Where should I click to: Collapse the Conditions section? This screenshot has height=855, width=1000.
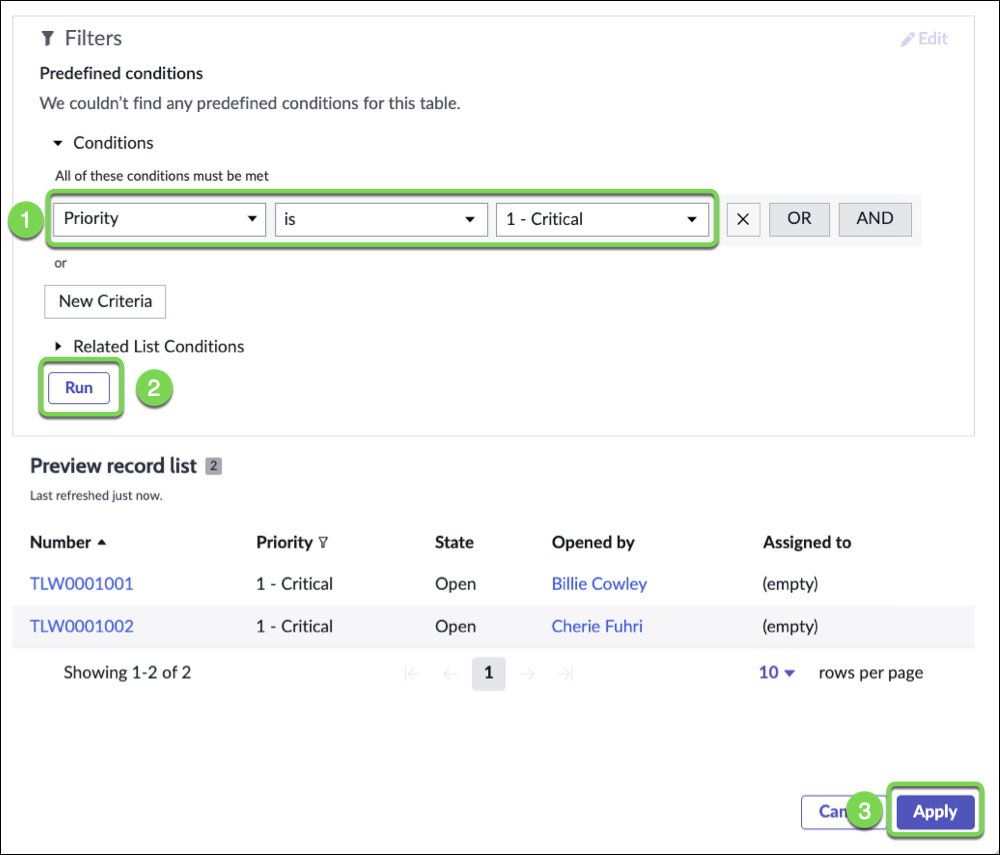pos(58,144)
